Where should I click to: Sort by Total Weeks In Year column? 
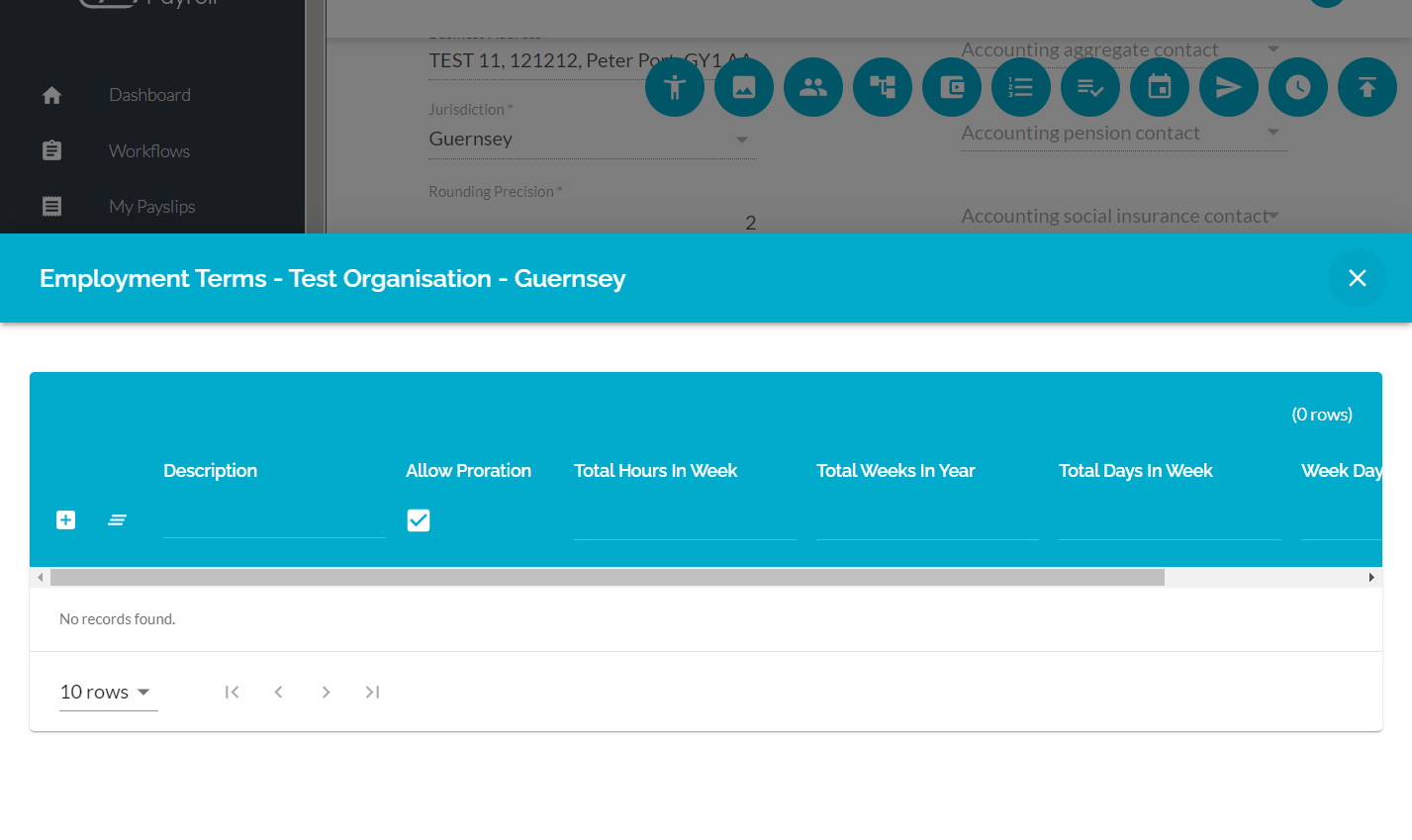(x=895, y=471)
